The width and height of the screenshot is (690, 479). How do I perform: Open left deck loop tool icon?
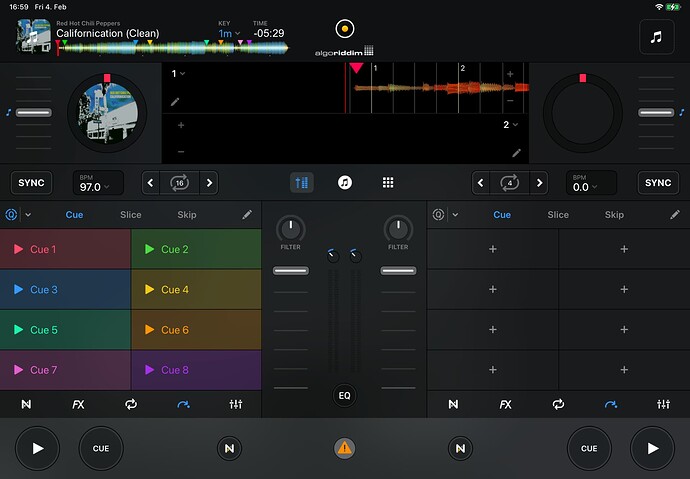click(131, 404)
